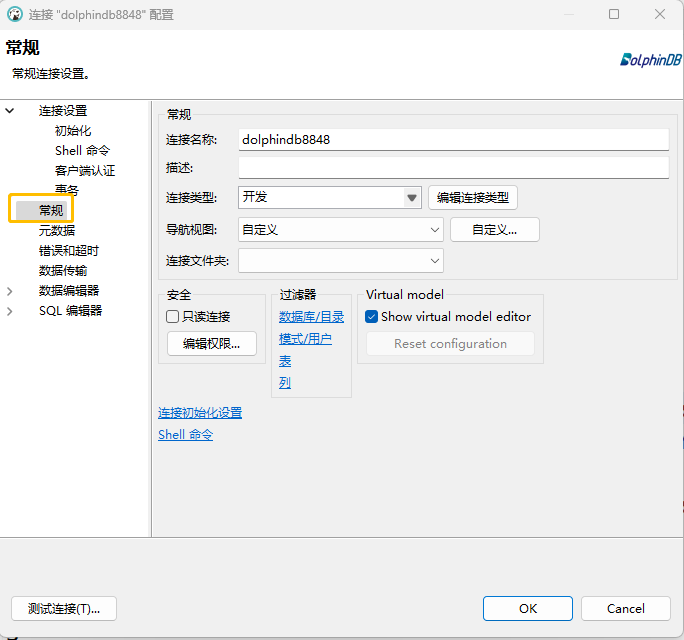Expand the SQL 编辑器 tree node
The image size is (684, 640).
pyautogui.click(x=10, y=311)
